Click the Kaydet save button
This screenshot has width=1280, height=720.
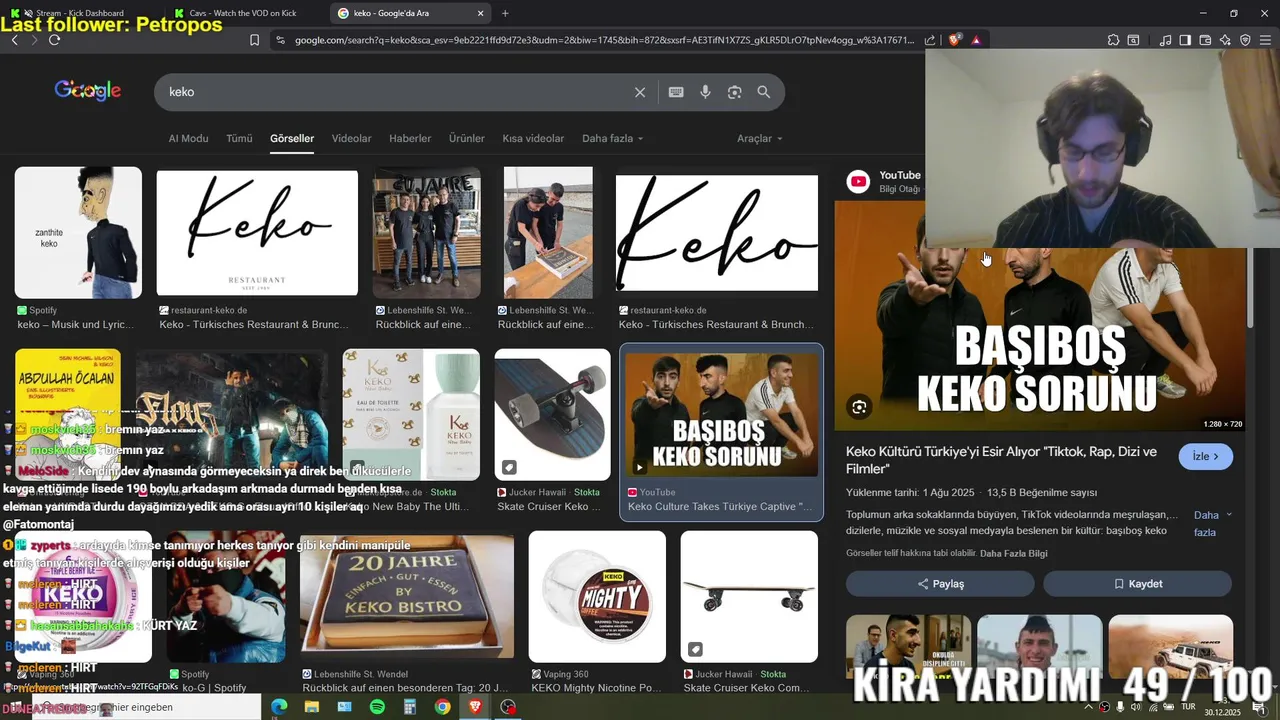(x=1137, y=584)
